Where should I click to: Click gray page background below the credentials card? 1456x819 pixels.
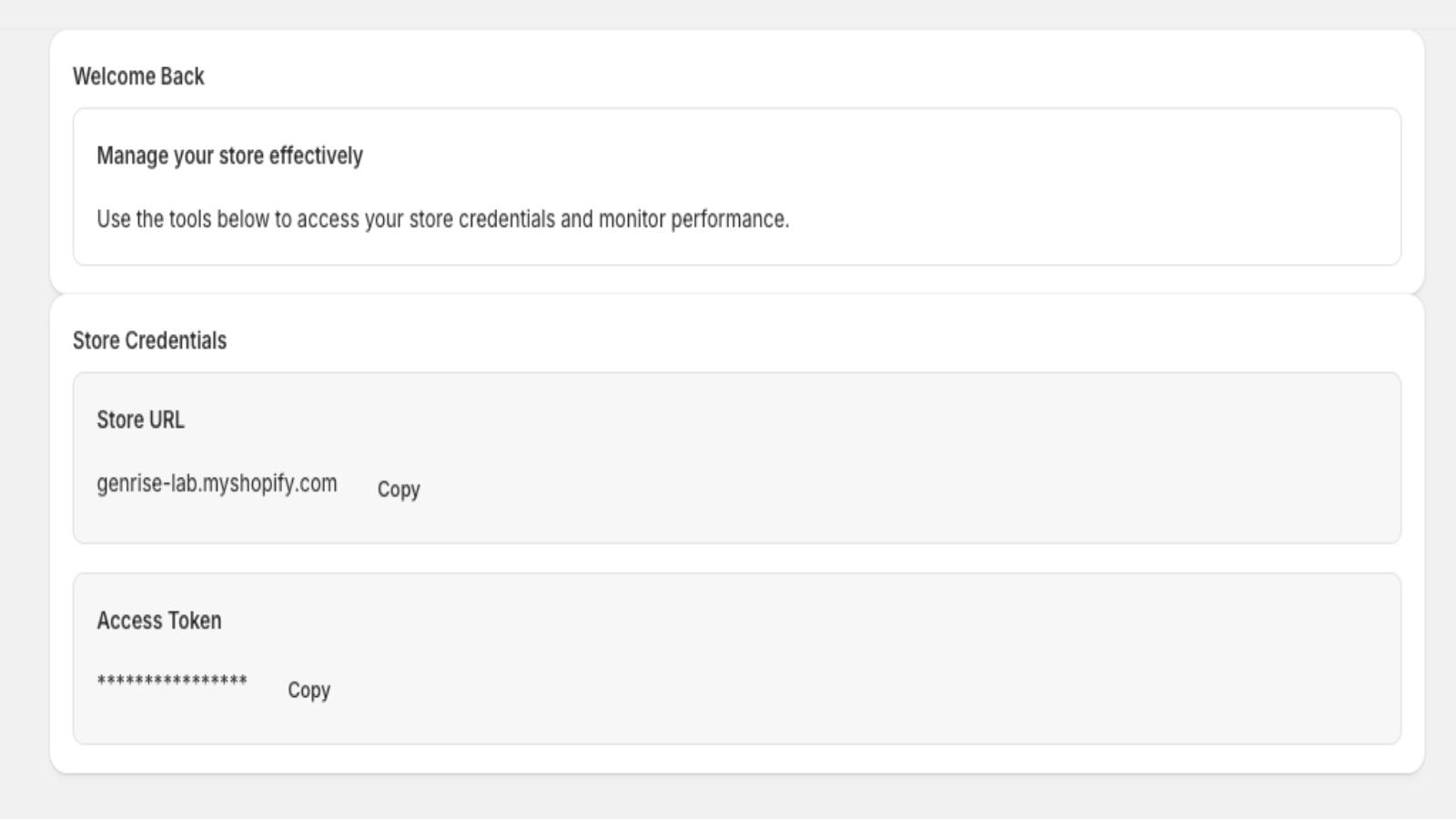728,798
